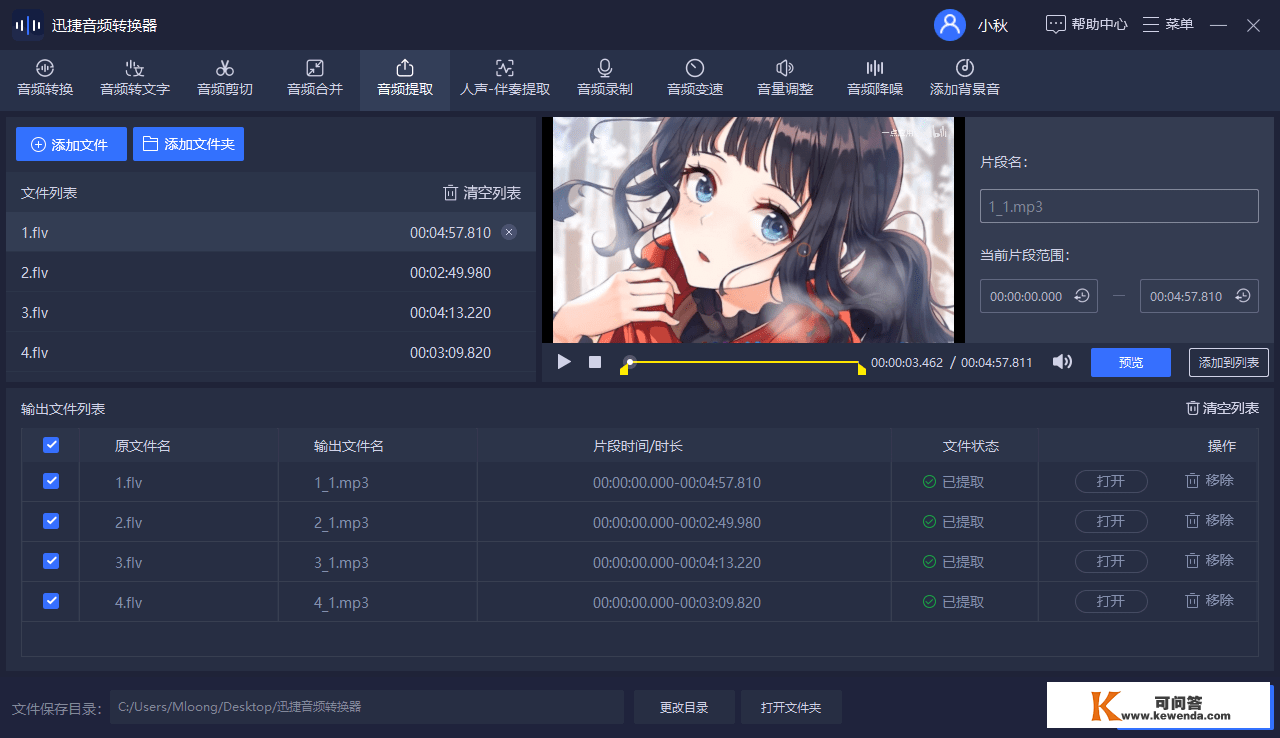The image size is (1280, 738).
Task: Toggle the checkbox for 2.flv output row
Action: (51, 521)
